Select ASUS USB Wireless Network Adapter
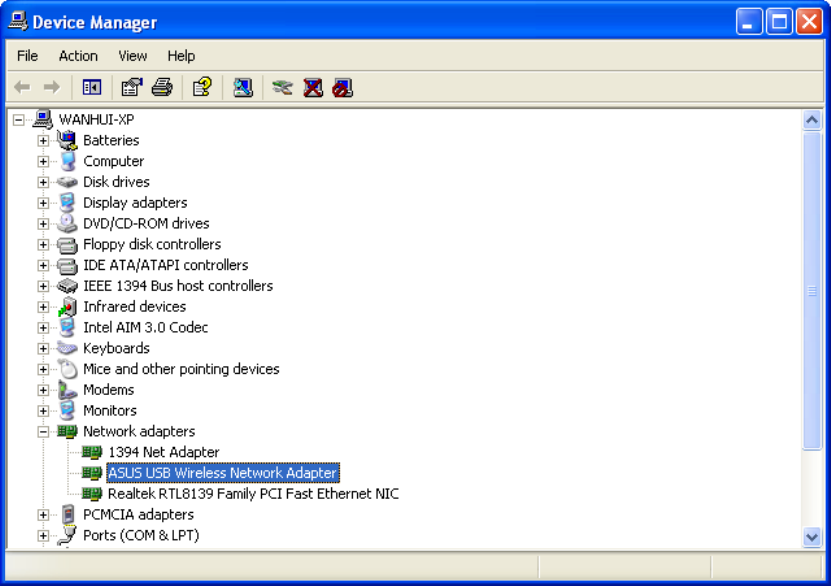Image resolution: width=831 pixels, height=586 pixels. (223, 473)
